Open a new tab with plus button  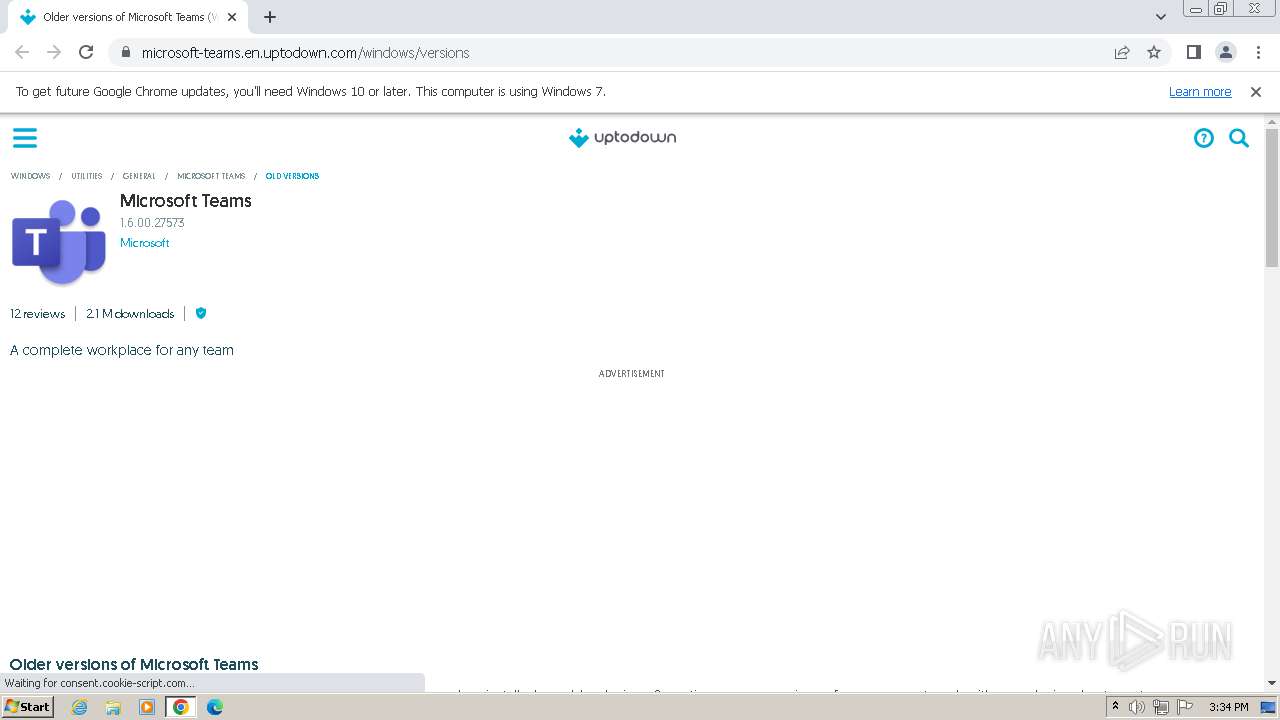point(270,17)
